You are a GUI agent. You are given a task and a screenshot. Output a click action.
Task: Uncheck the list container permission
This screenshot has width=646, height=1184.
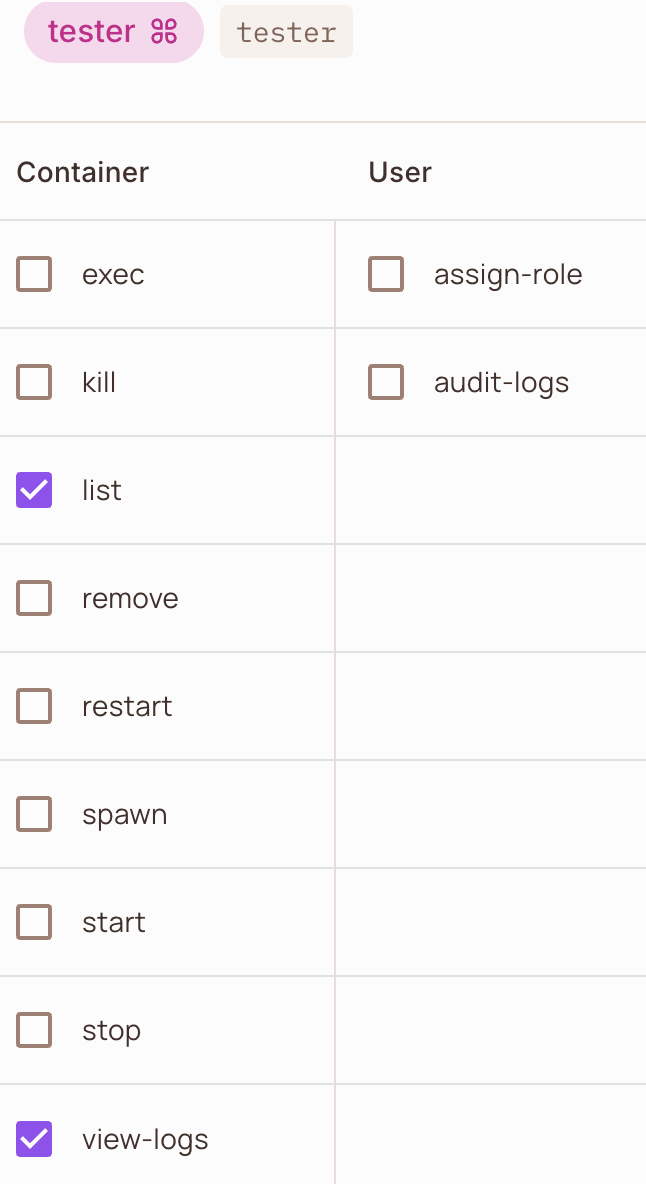click(x=34, y=489)
